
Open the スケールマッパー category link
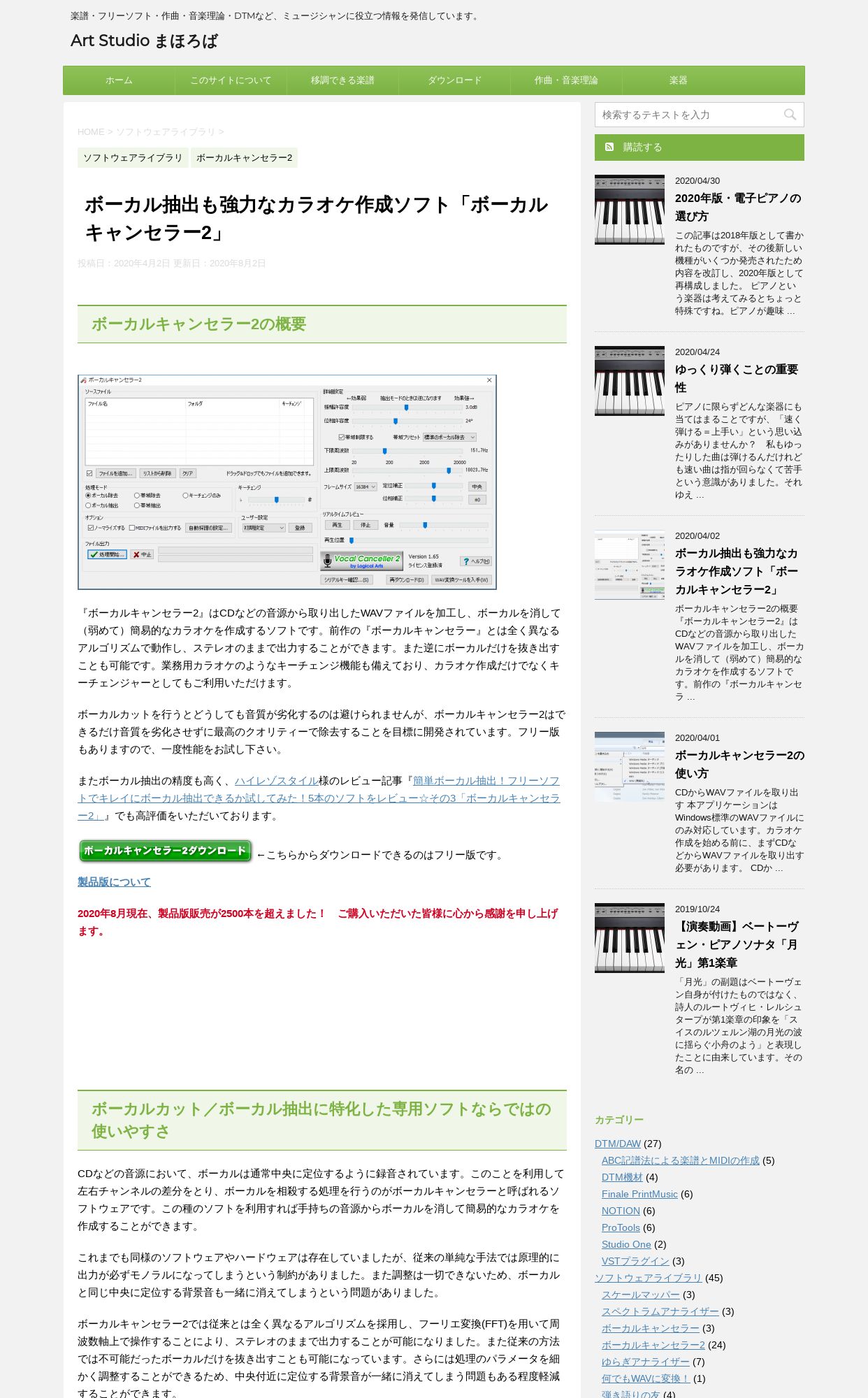641,1295
